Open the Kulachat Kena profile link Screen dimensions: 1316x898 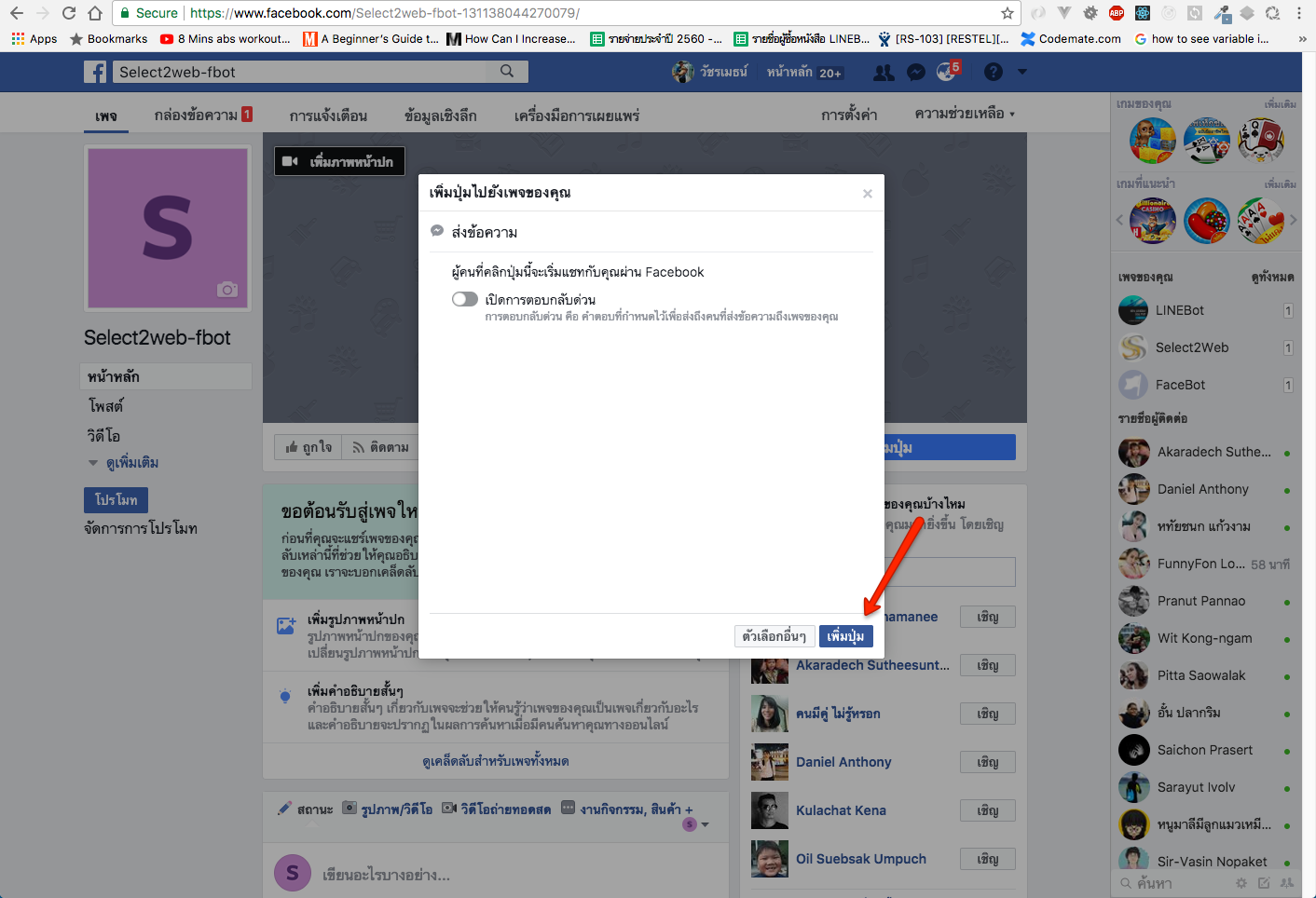[x=841, y=810]
